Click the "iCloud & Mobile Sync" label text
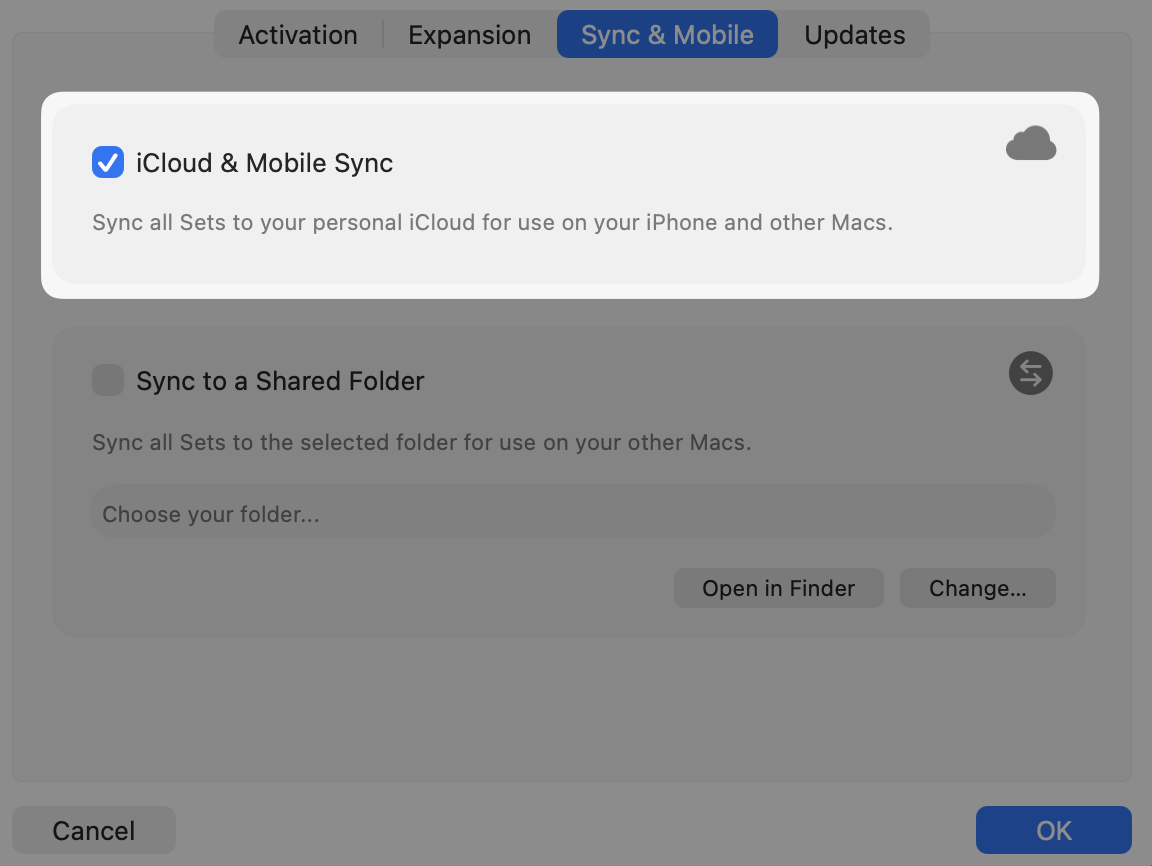The image size is (1152, 866). 265,163
